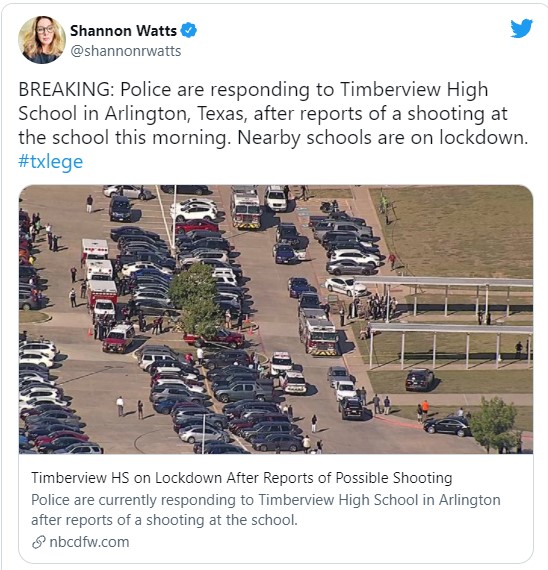The height and width of the screenshot is (570, 548).
Task: Open the #txlege hashtag
Action: click(51, 162)
